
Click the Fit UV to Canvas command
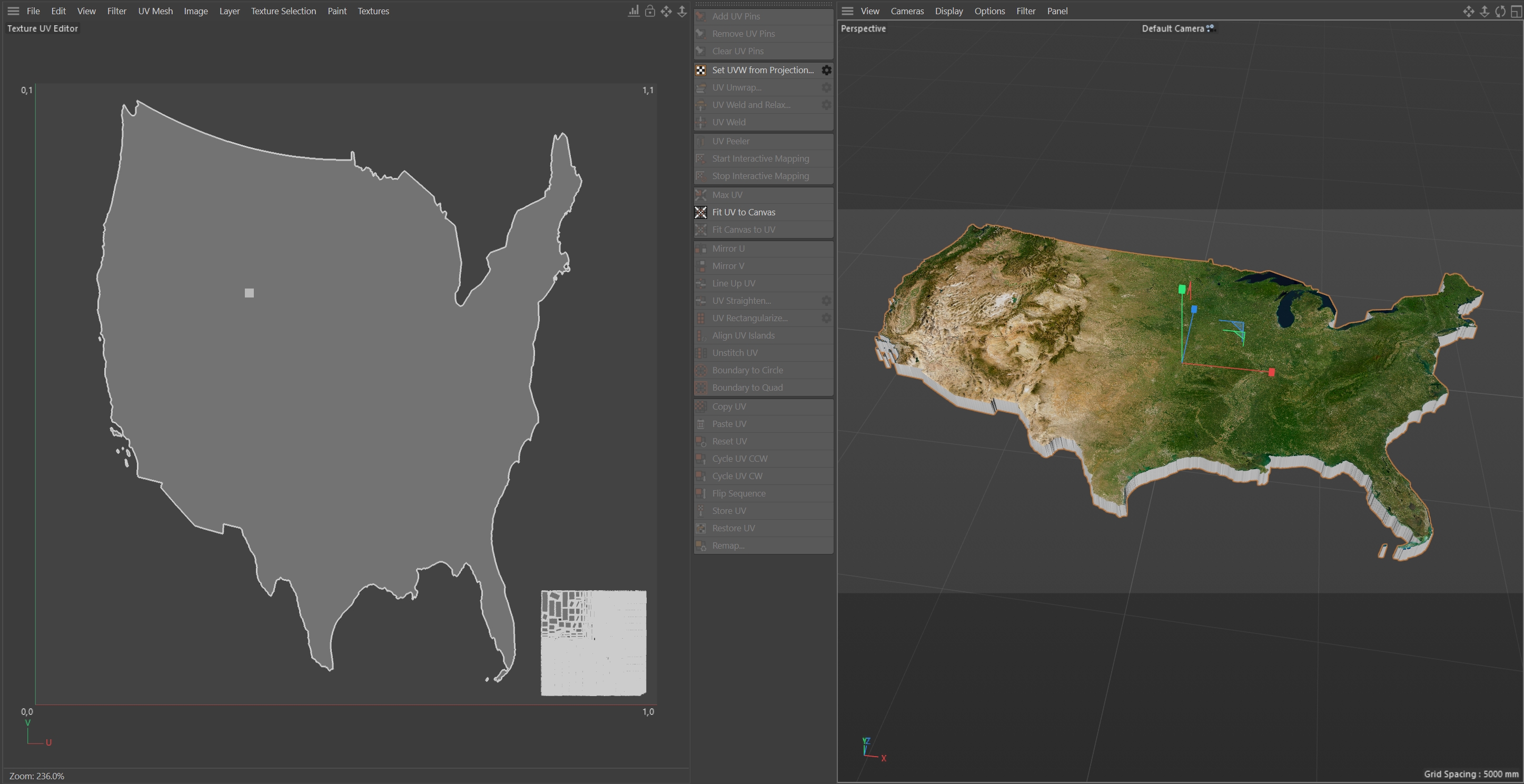743,212
